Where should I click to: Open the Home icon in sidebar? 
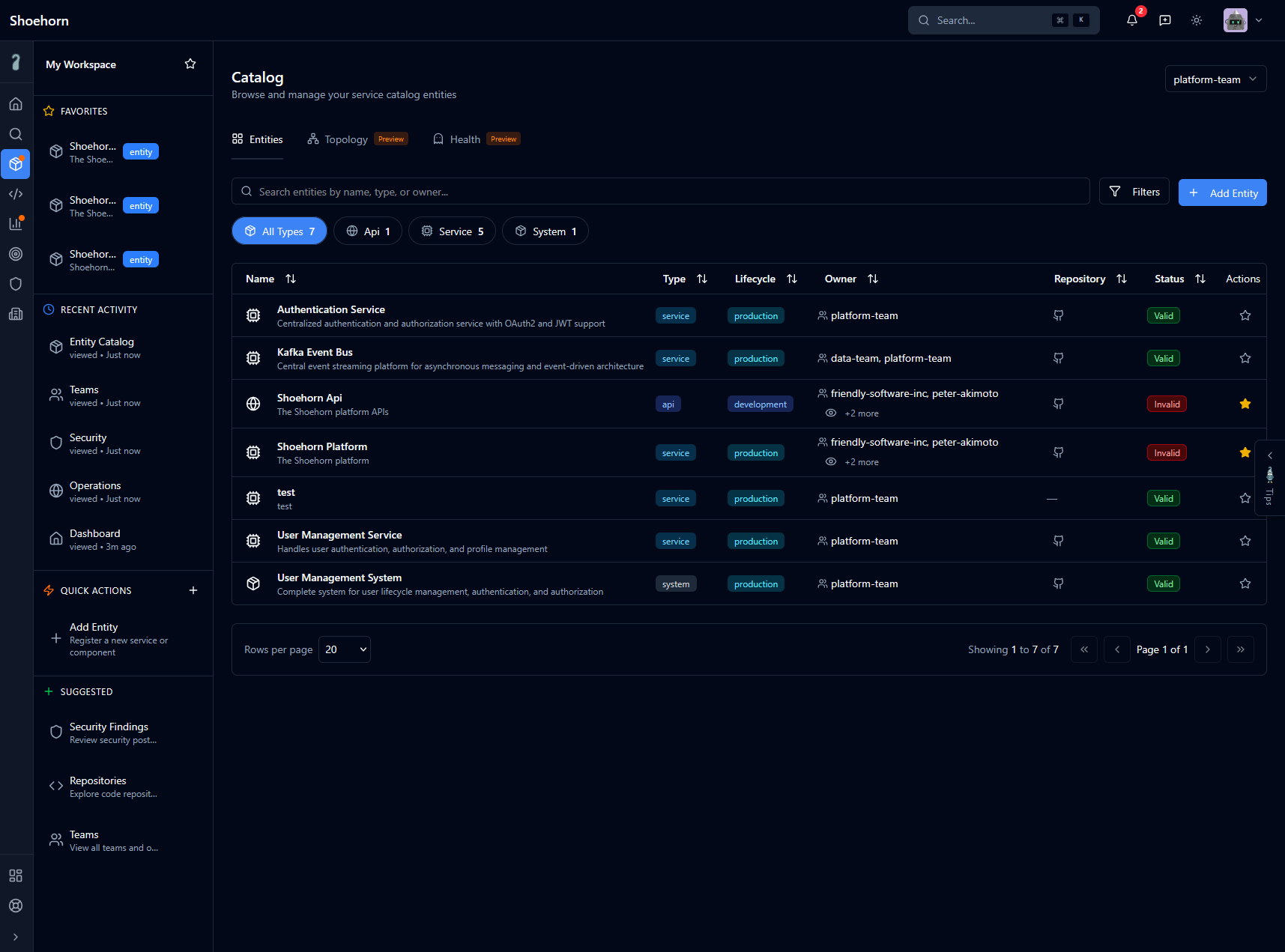coord(16,104)
